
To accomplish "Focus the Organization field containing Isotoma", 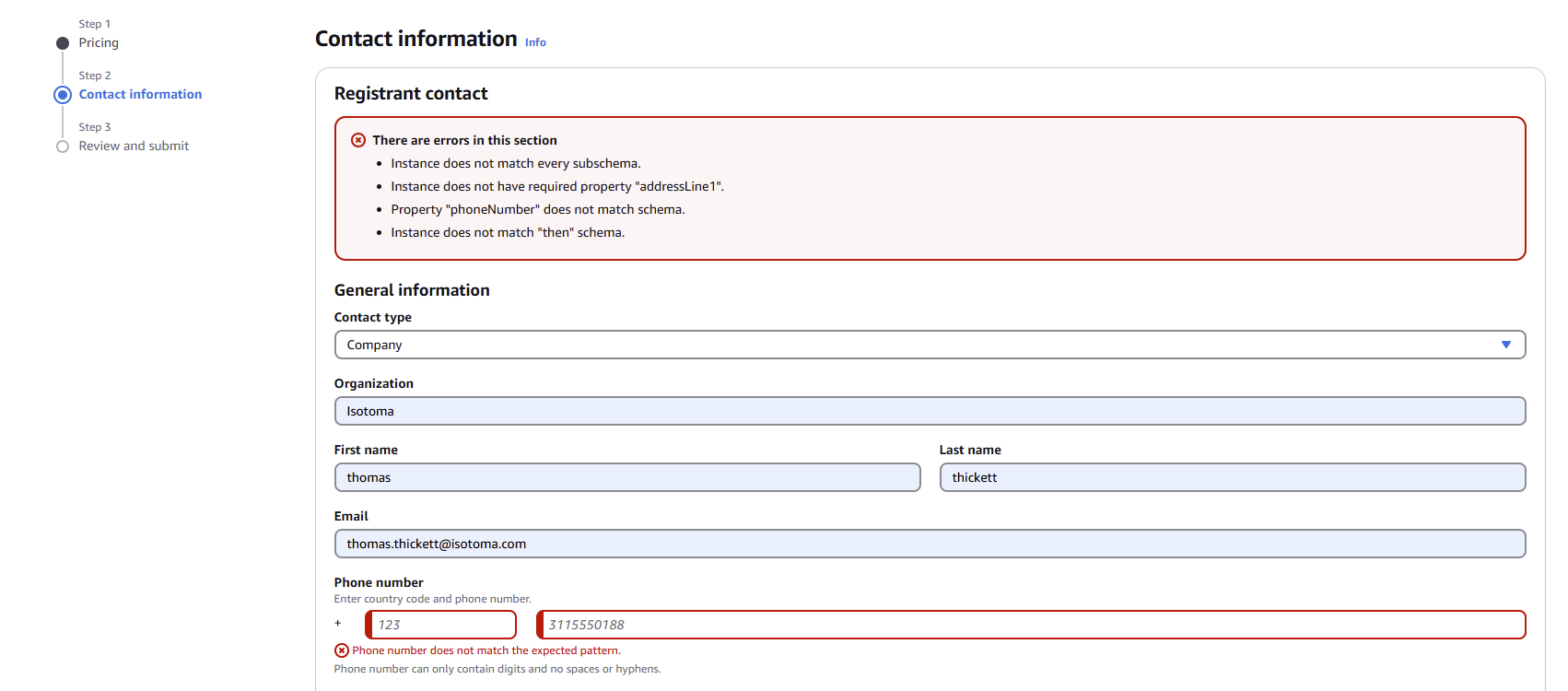I will click(929, 411).
